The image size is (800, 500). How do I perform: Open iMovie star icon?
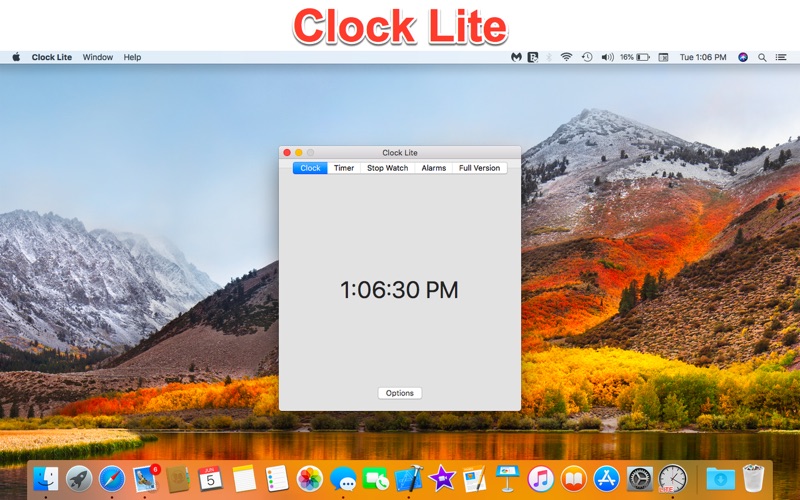tap(442, 479)
